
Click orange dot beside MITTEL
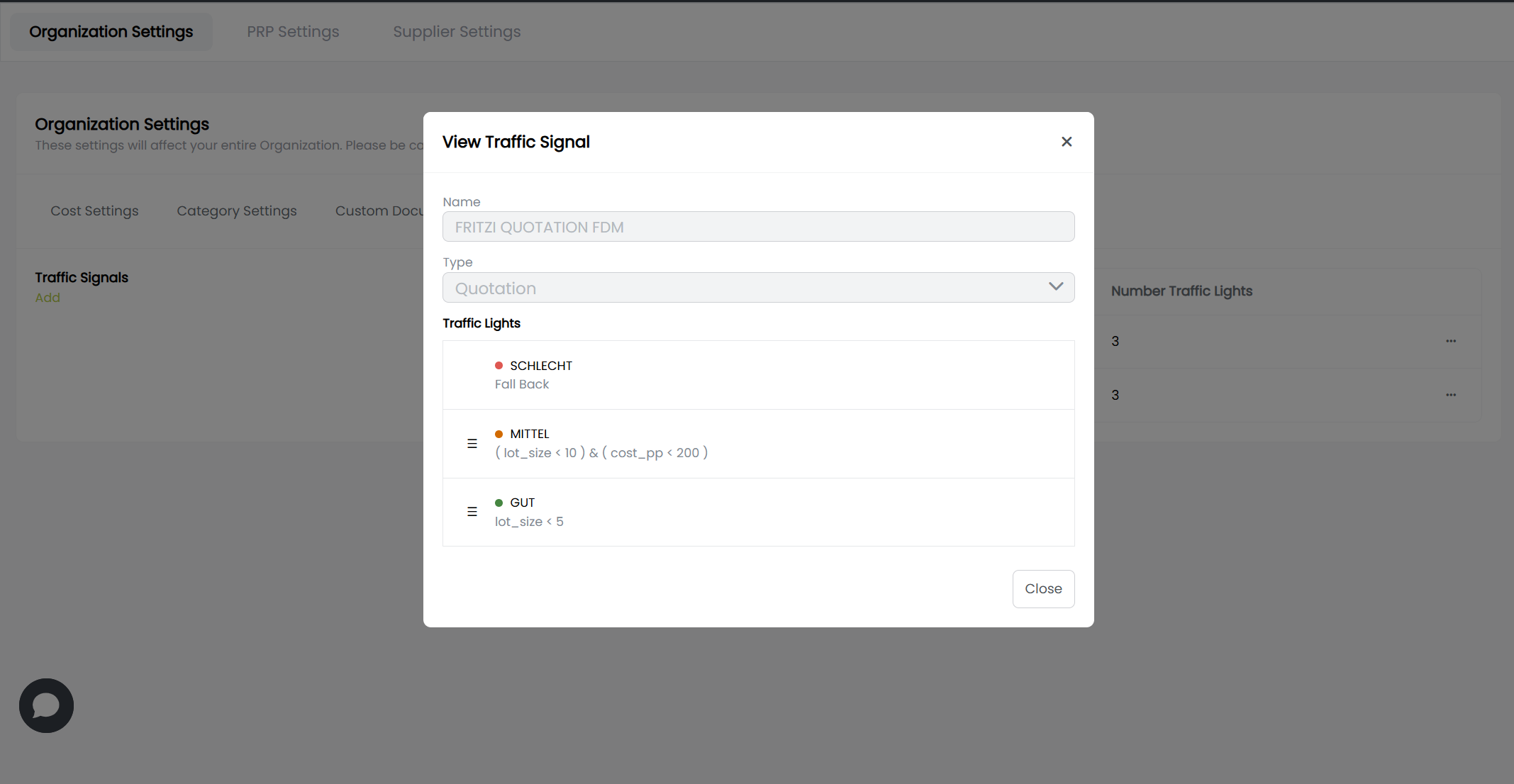(x=499, y=434)
